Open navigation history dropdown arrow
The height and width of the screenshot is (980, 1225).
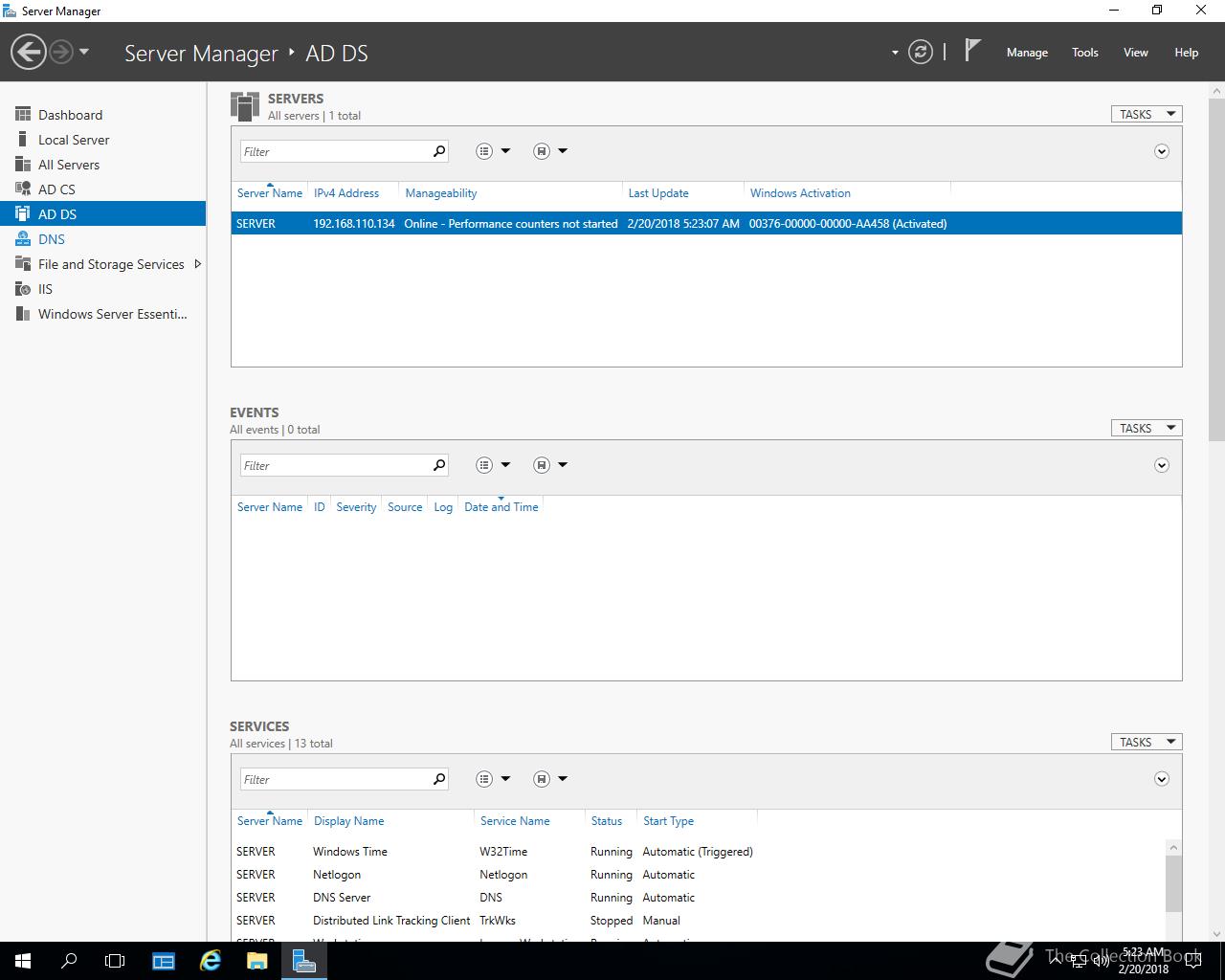pyautogui.click(x=84, y=52)
